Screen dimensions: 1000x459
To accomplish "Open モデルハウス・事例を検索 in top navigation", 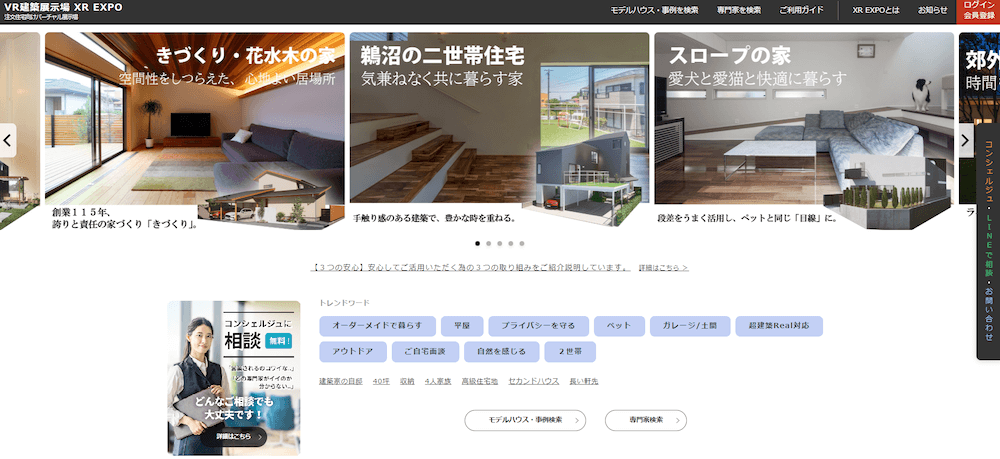I will 654,10.
